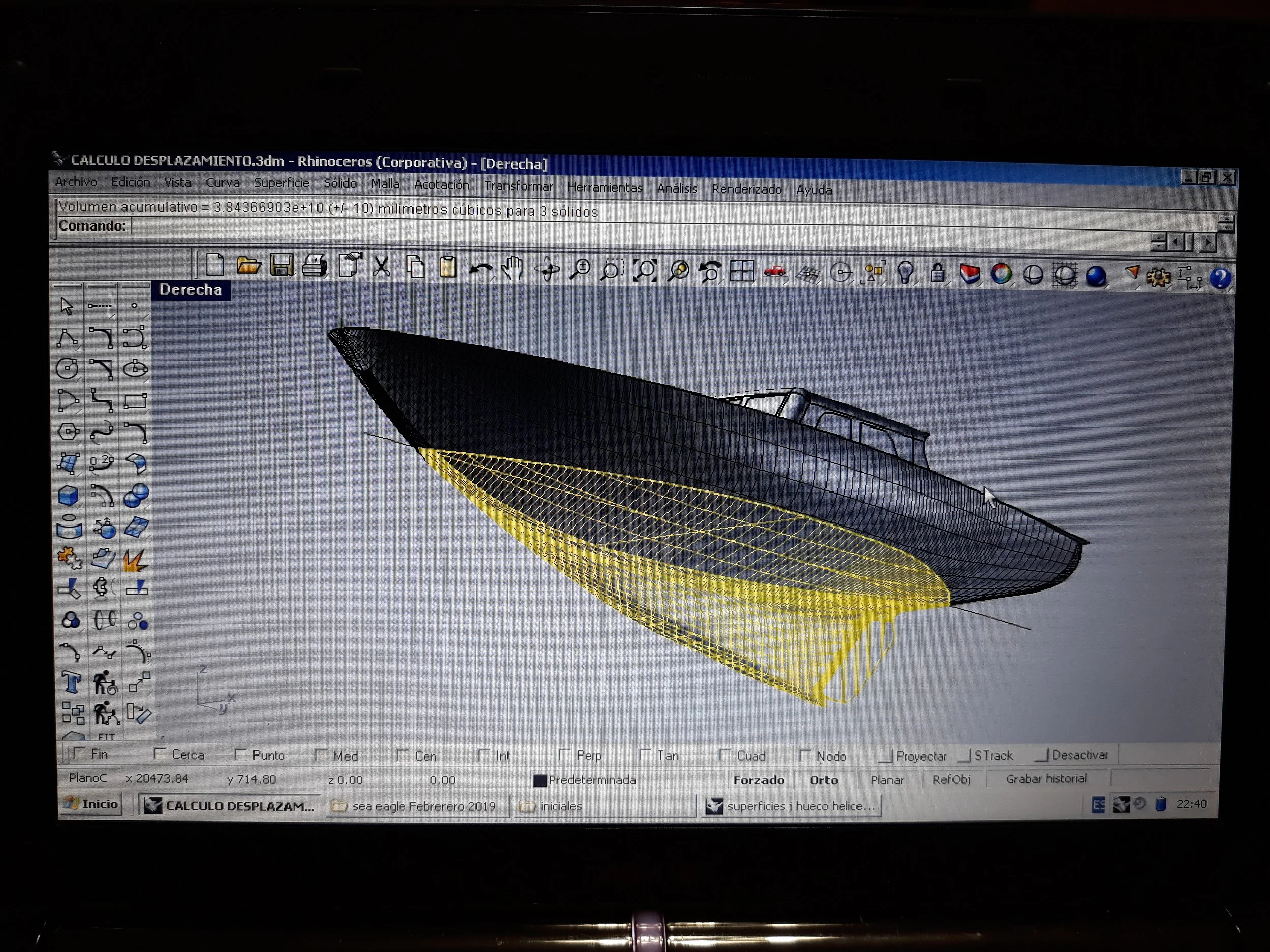Select the Pan hand tool

(512, 269)
